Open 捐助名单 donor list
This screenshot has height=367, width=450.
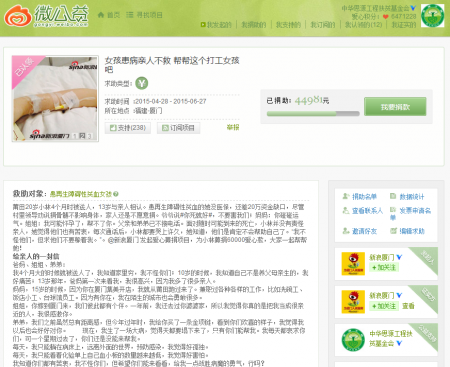point(360,197)
